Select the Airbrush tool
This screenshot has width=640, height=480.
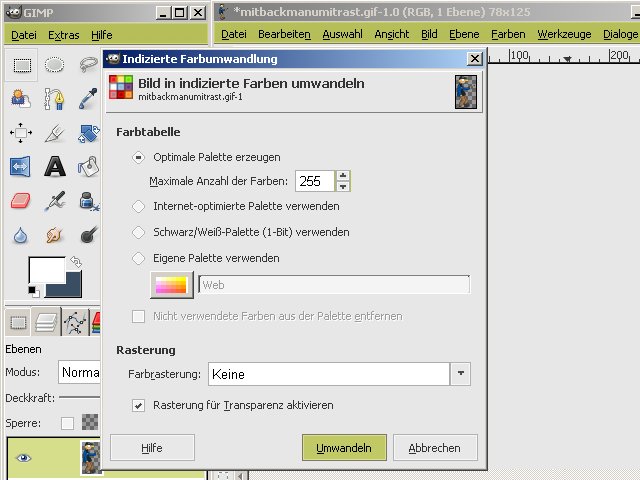point(55,201)
